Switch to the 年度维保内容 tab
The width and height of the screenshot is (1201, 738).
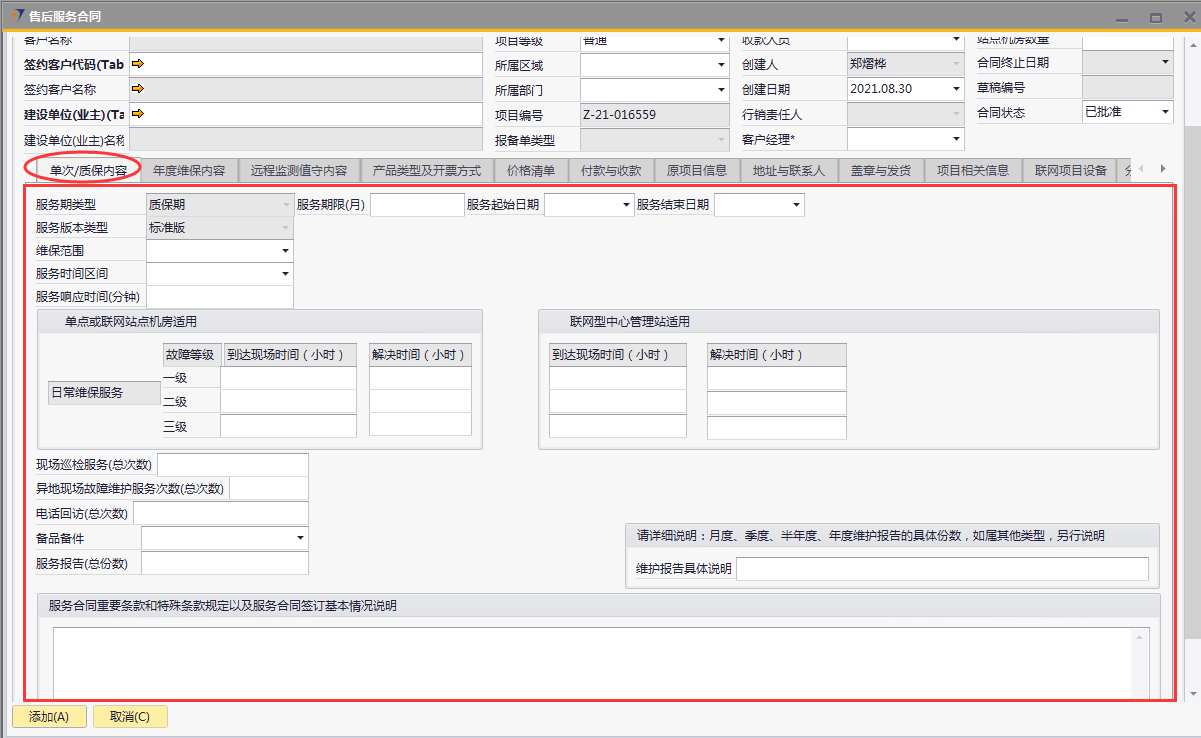[x=189, y=170]
